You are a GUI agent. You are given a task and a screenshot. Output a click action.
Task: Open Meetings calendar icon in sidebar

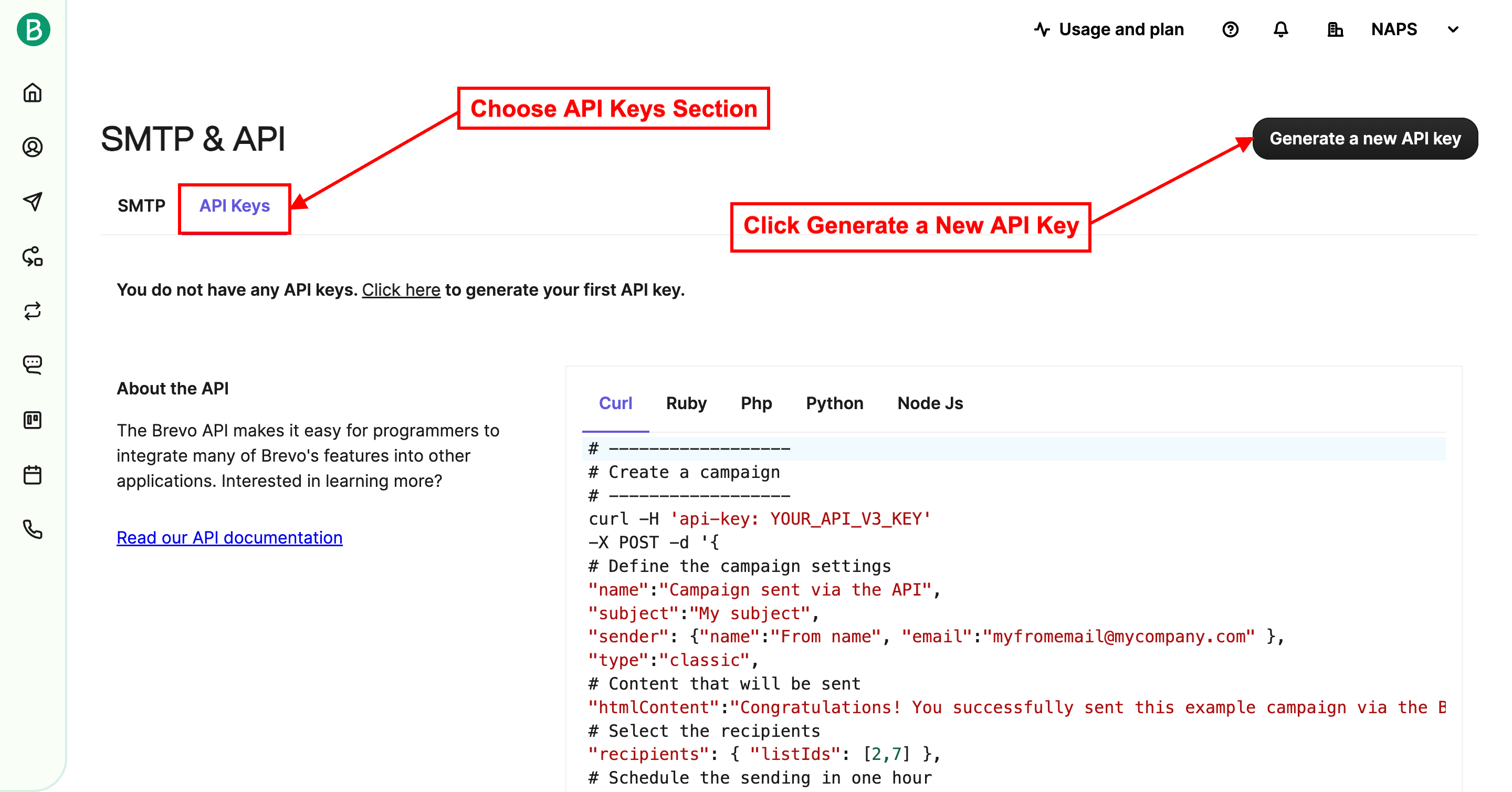pyautogui.click(x=33, y=474)
